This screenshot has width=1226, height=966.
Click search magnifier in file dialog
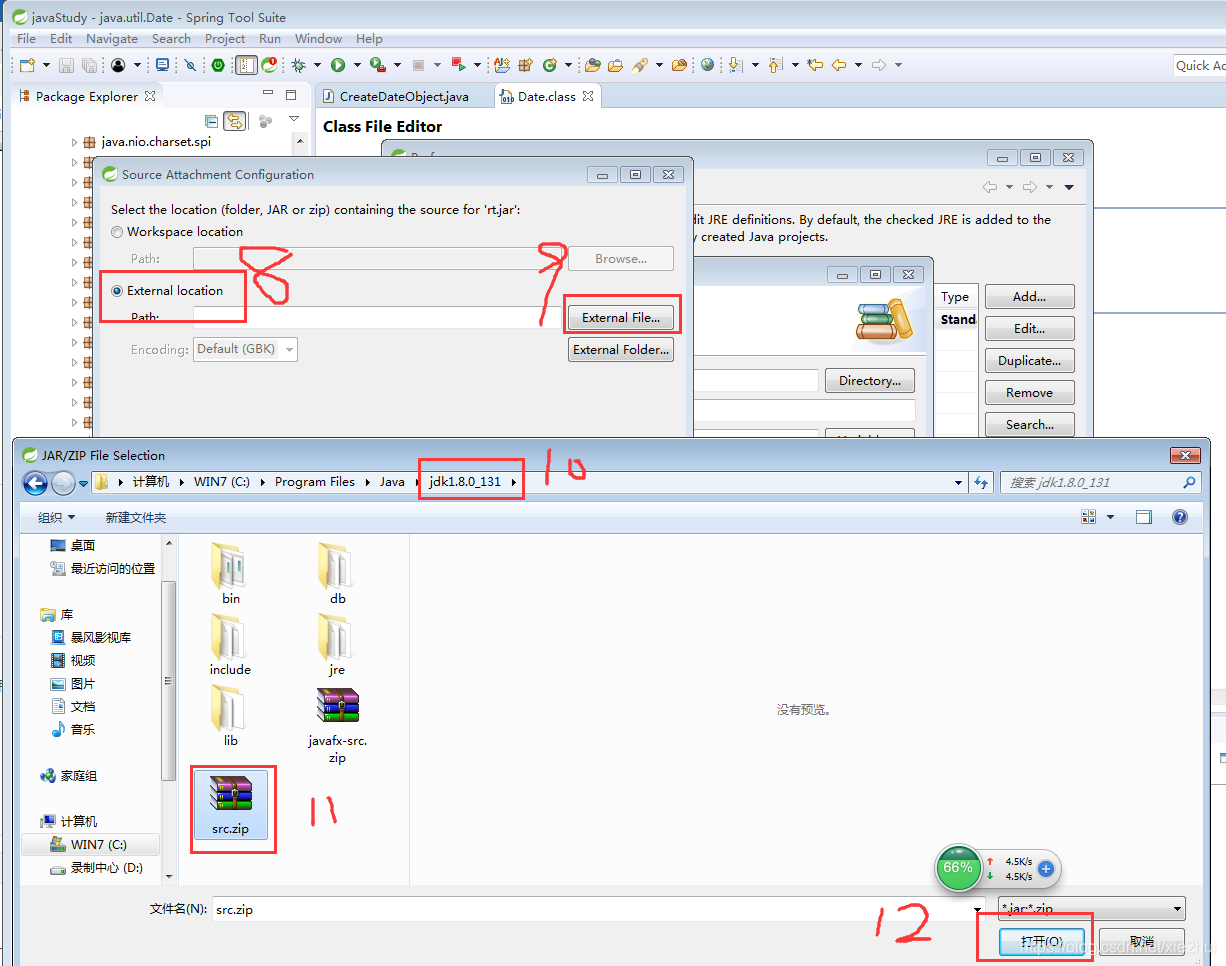point(1189,482)
